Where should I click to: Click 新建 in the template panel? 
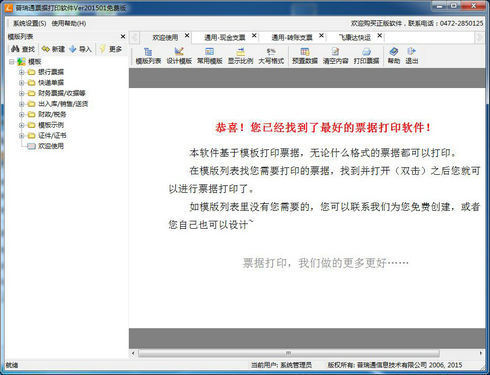53,49
